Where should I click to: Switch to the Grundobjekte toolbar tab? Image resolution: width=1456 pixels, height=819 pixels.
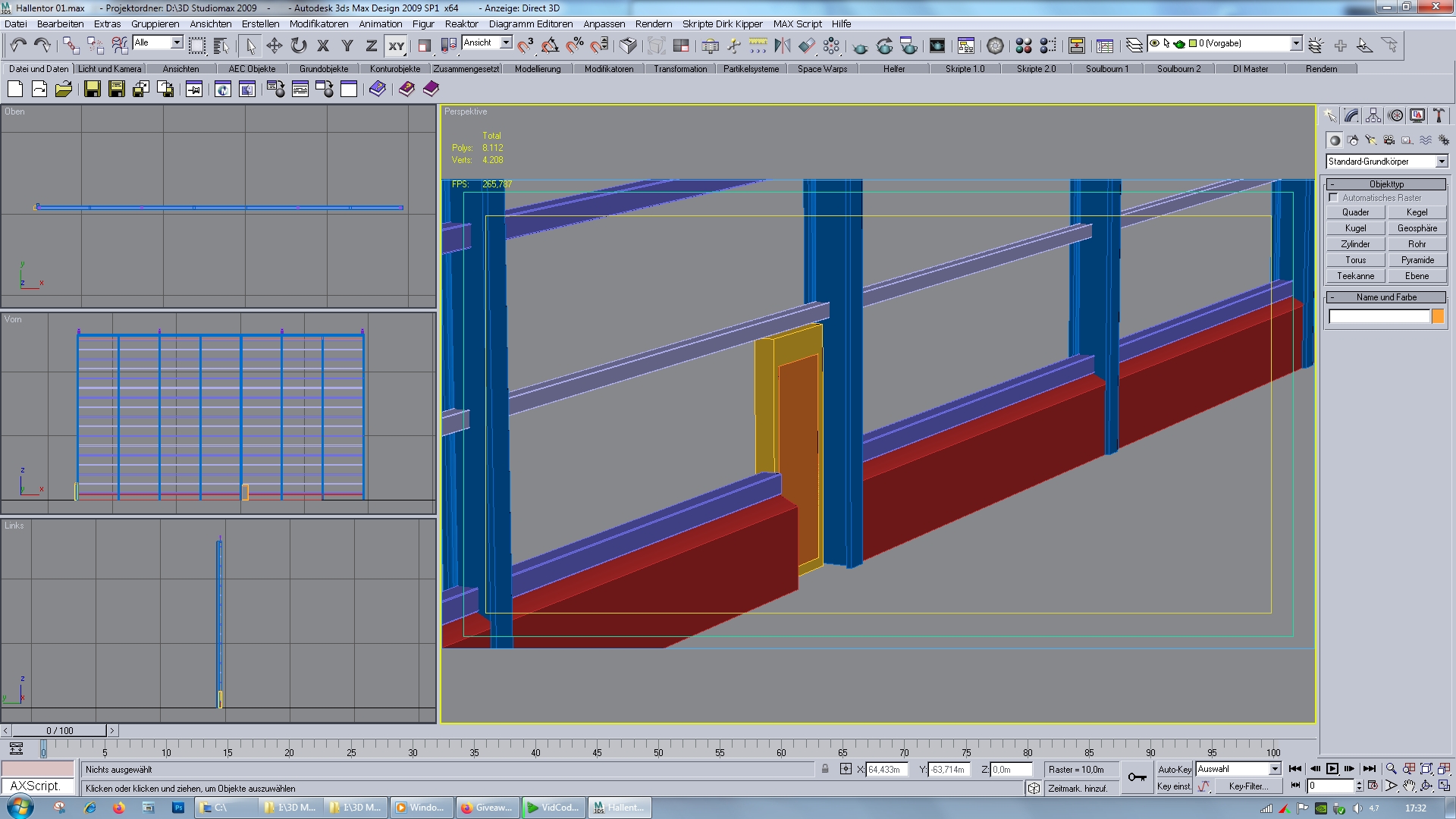click(x=324, y=68)
